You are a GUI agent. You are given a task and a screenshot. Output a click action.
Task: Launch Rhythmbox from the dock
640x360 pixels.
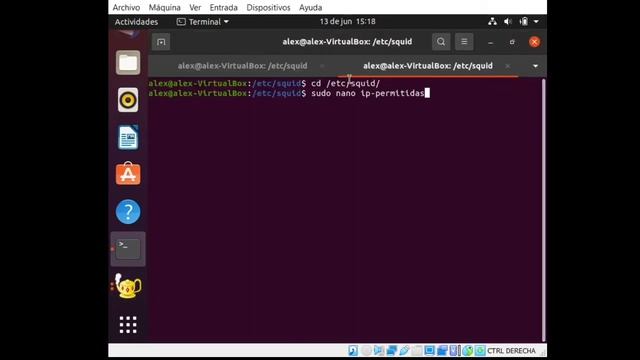coord(128,100)
